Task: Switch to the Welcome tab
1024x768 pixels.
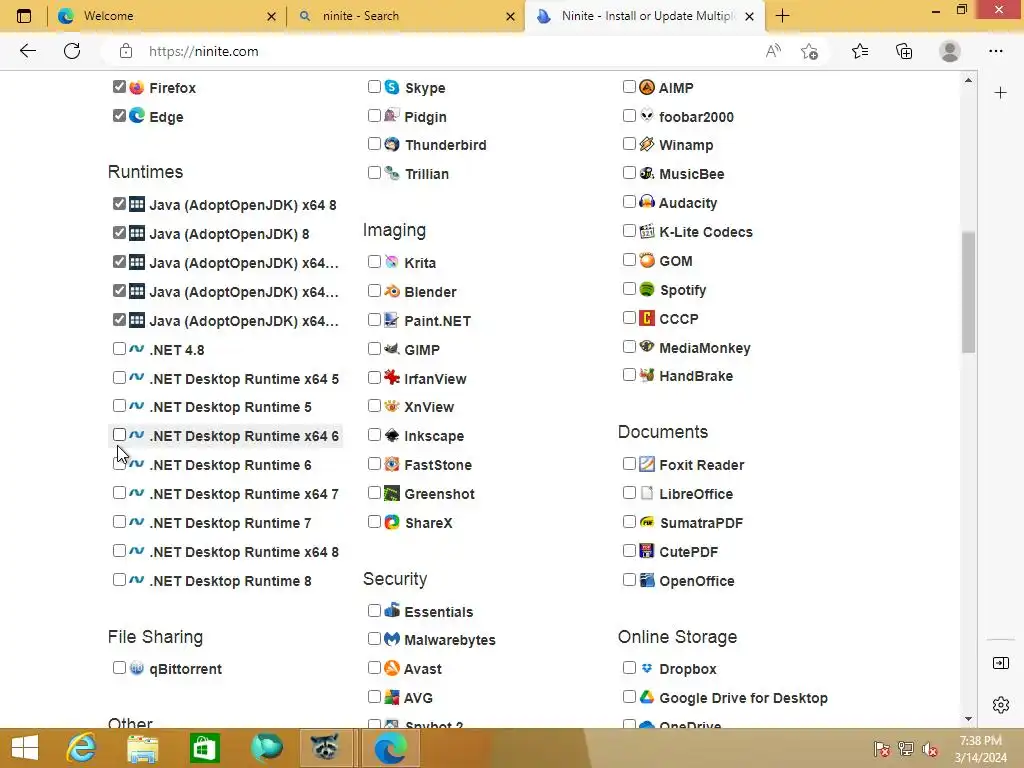Action: pos(167,16)
